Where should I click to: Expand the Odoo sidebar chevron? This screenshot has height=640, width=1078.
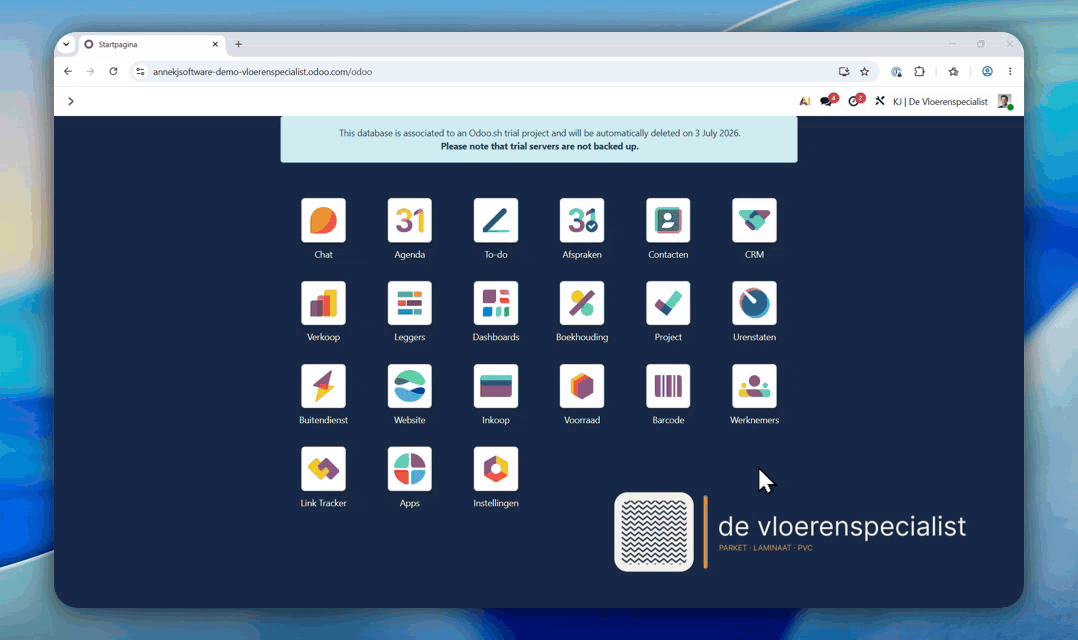[x=71, y=101]
